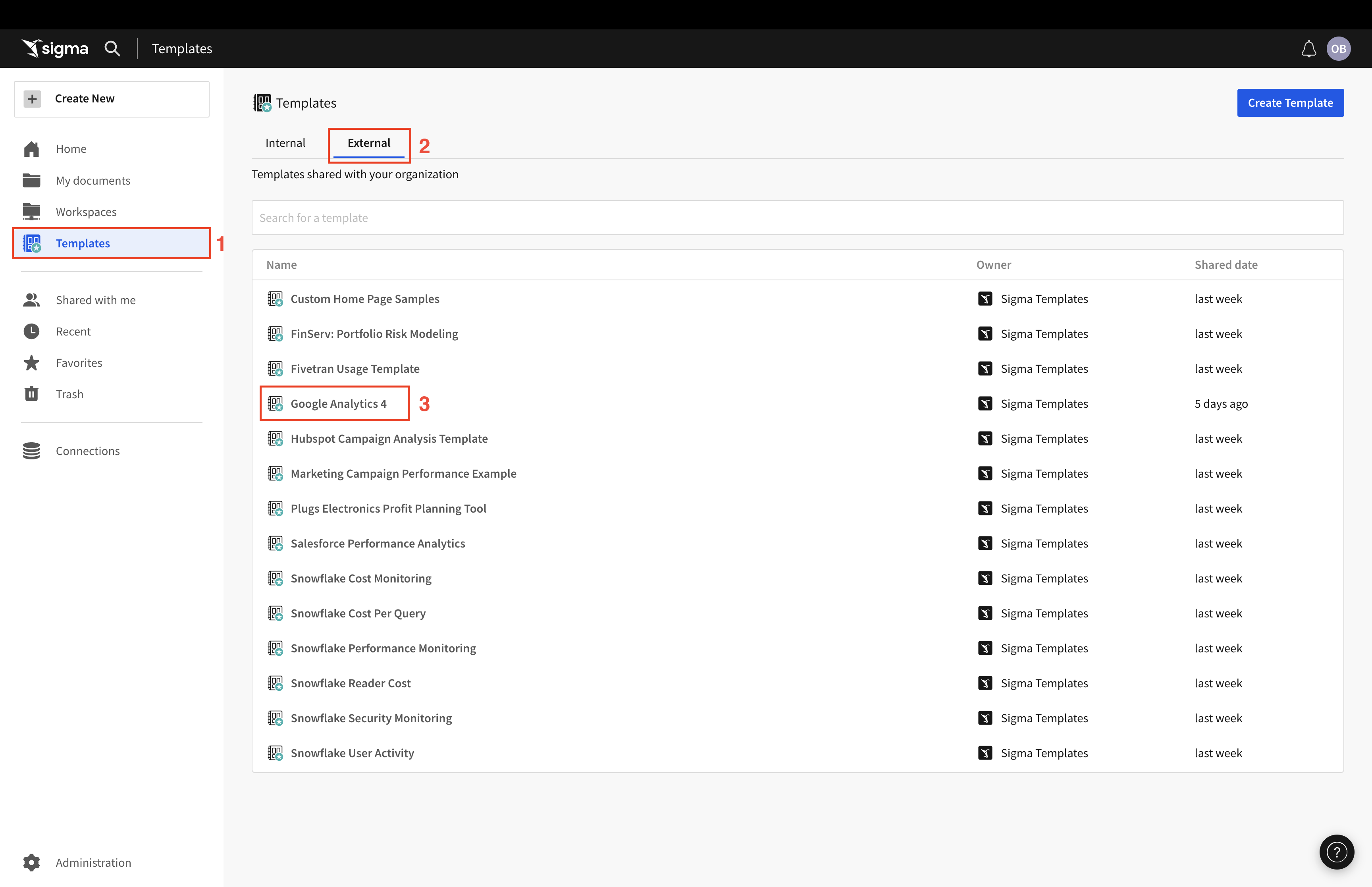Open Workspaces in the sidebar
Viewport: 1372px width, 887px height.
[86, 212]
